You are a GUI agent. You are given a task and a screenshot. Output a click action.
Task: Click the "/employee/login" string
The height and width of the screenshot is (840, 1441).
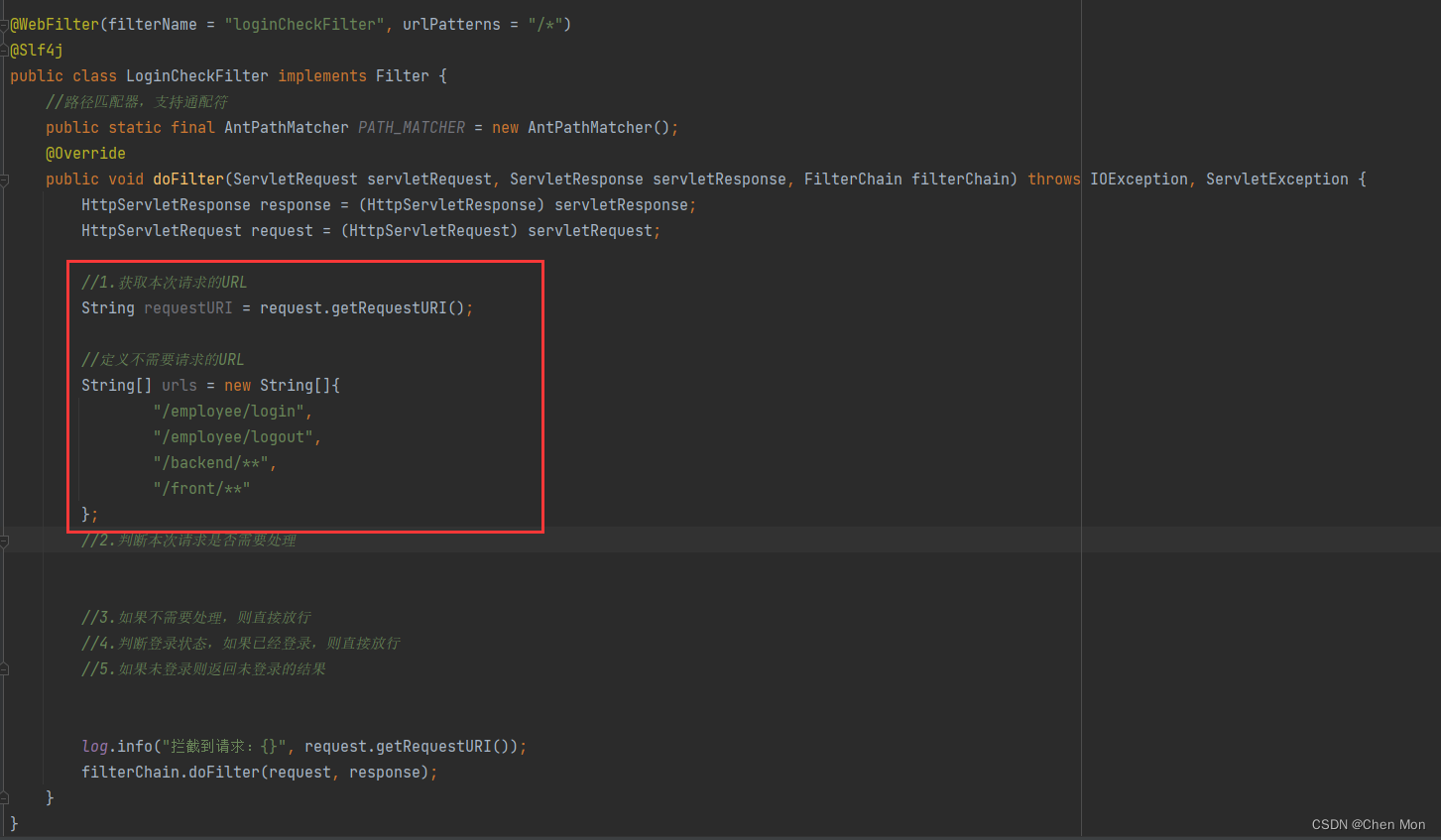(229, 411)
